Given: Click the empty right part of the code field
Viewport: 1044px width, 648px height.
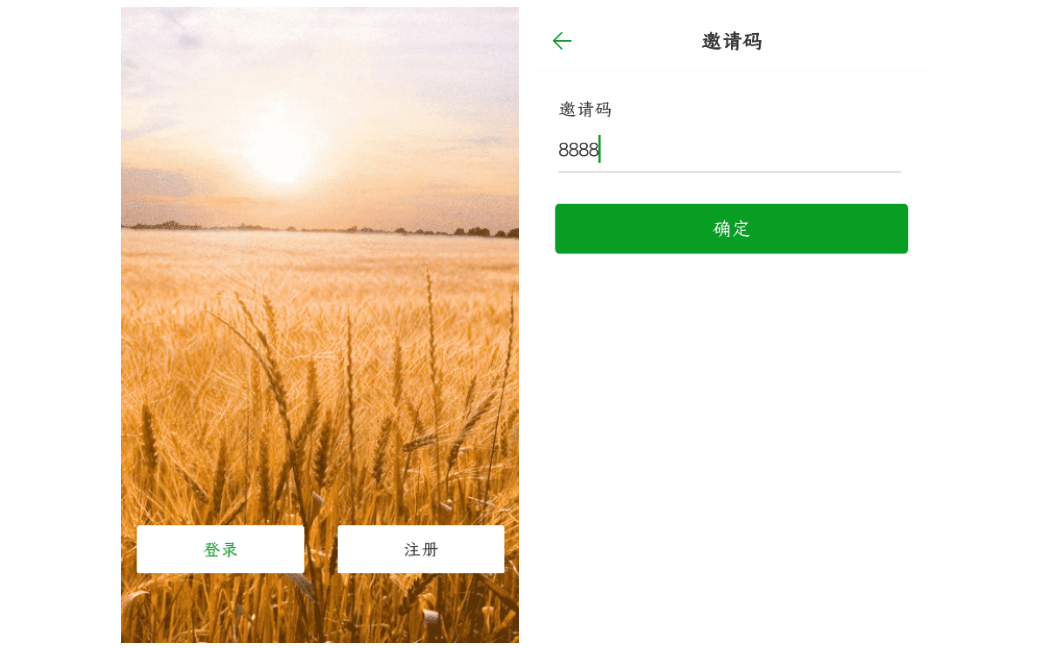Looking at the screenshot, I should [x=752, y=150].
